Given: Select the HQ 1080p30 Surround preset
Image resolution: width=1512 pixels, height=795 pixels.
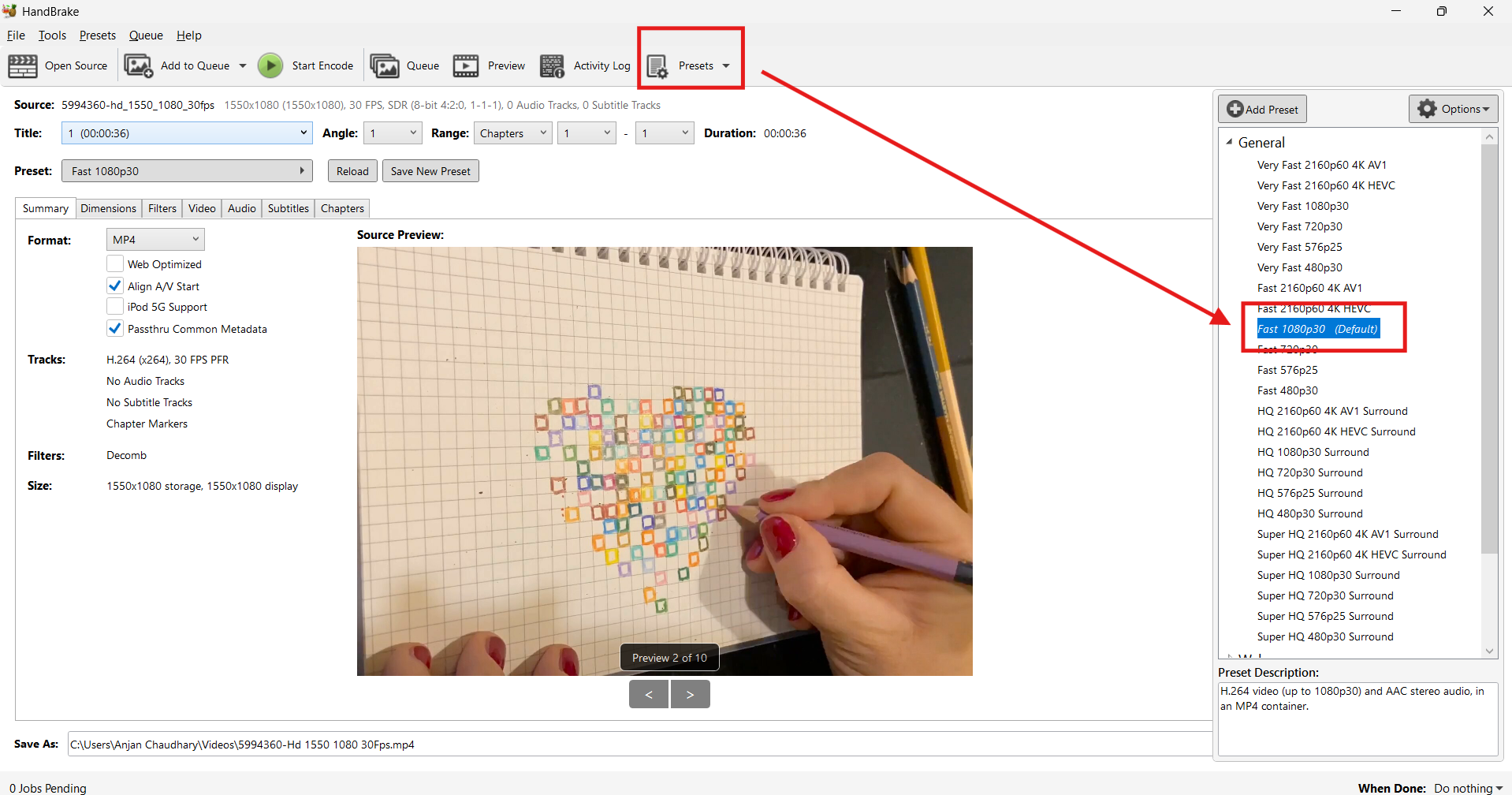Looking at the screenshot, I should 1313,452.
